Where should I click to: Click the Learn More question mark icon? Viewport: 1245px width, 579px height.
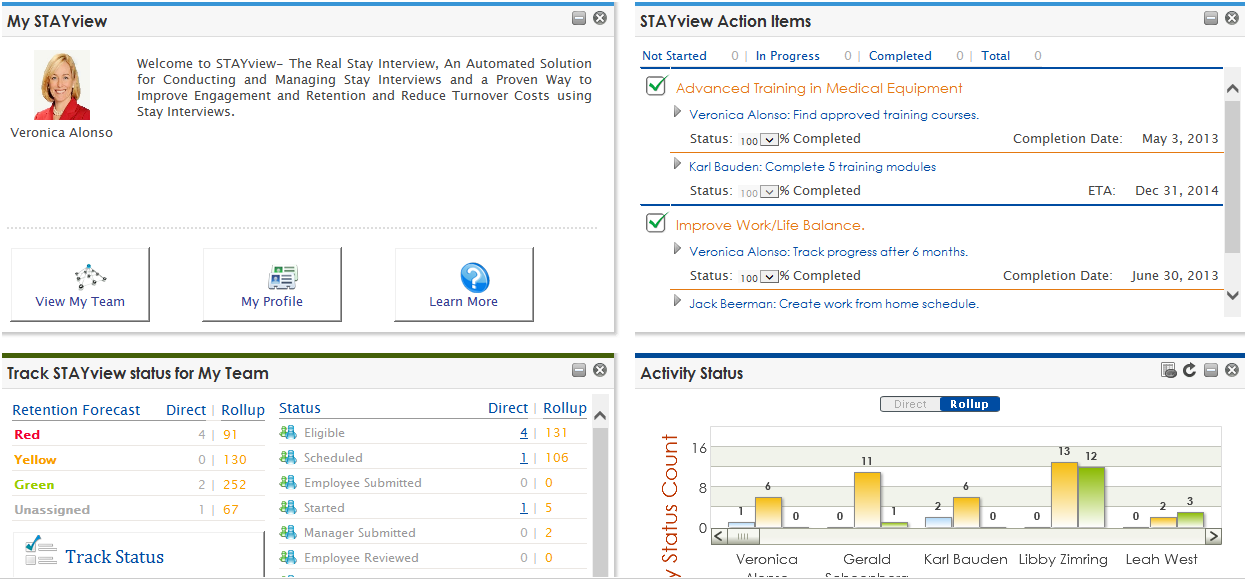click(474, 277)
